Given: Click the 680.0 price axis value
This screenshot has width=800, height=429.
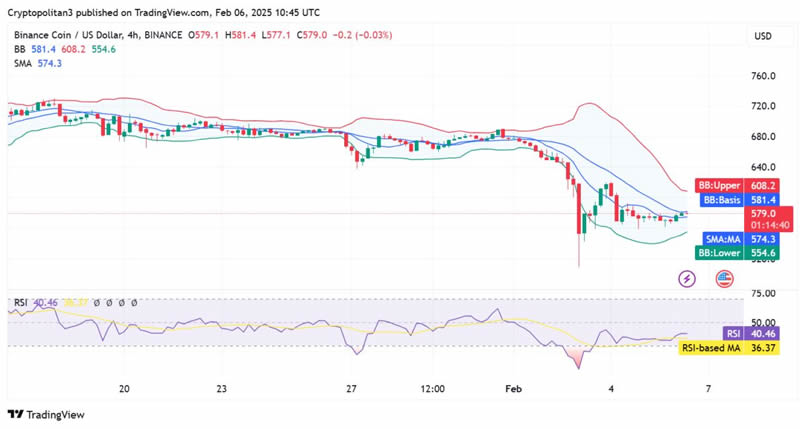Looking at the screenshot, I should [x=763, y=137].
